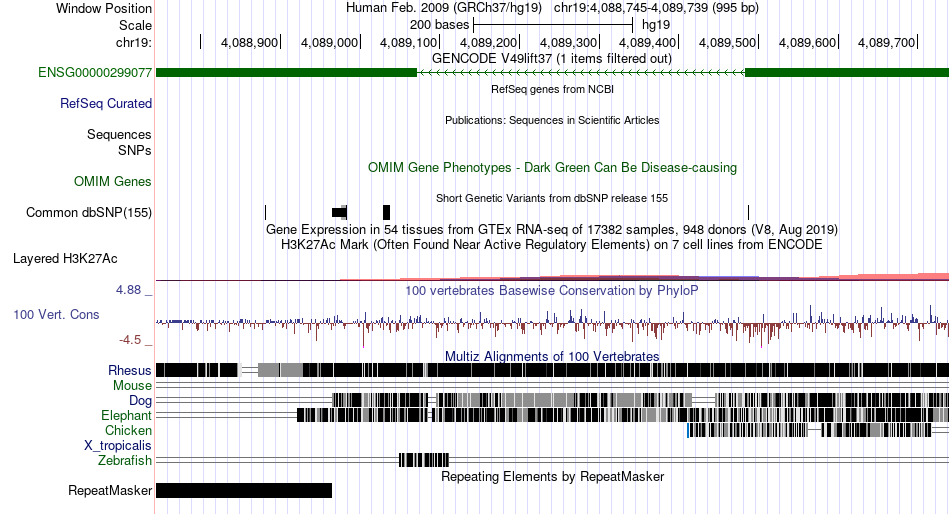Click the Zebrafish alignment row label
The height and width of the screenshot is (514, 950).
(125, 461)
